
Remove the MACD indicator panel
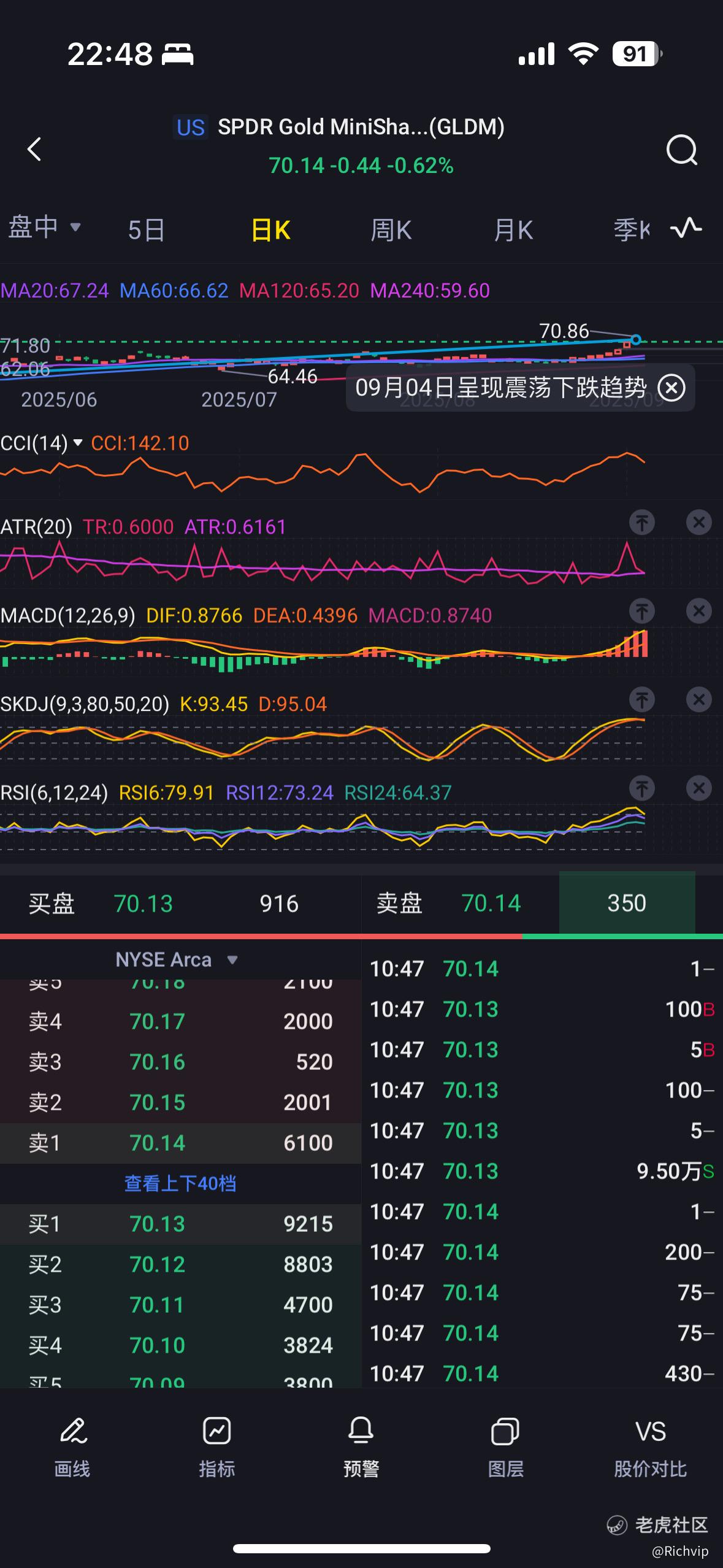698,611
